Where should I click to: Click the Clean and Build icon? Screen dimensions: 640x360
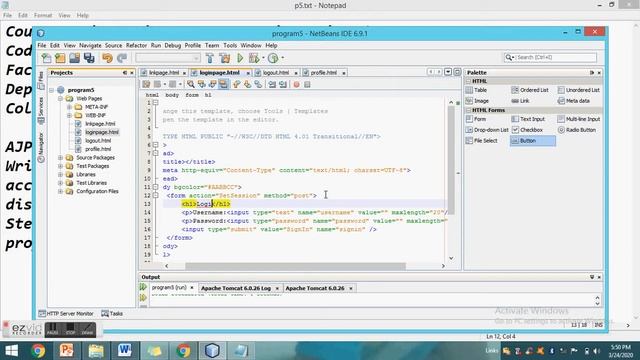[x=224, y=58]
